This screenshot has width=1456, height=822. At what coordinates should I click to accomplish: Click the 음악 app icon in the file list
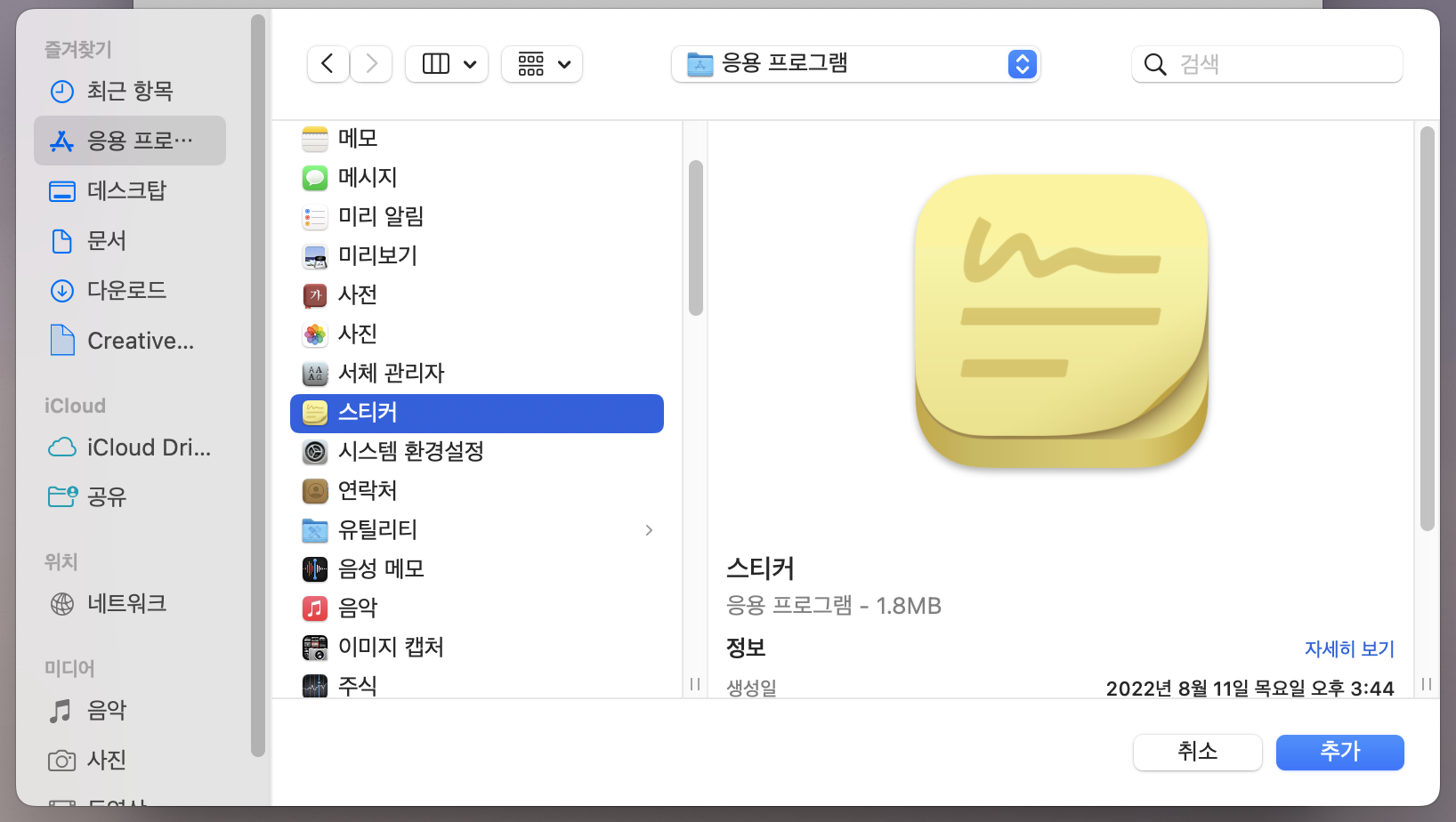(x=315, y=608)
